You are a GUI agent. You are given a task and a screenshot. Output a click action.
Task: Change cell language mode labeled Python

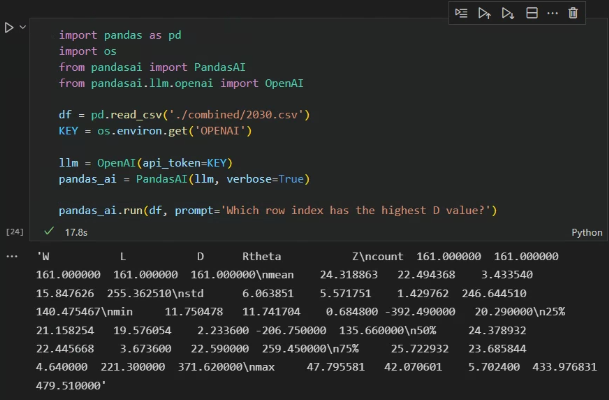(586, 233)
